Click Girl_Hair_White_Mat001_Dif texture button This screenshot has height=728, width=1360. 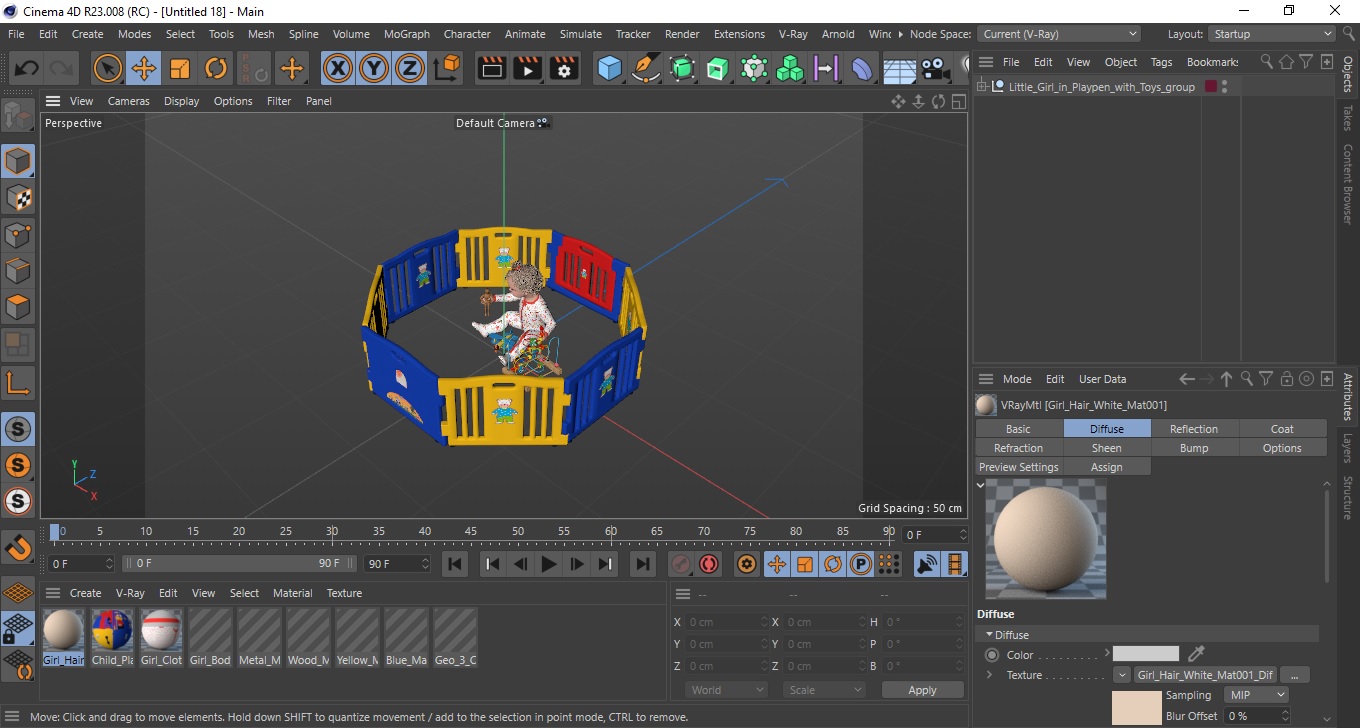click(1205, 675)
